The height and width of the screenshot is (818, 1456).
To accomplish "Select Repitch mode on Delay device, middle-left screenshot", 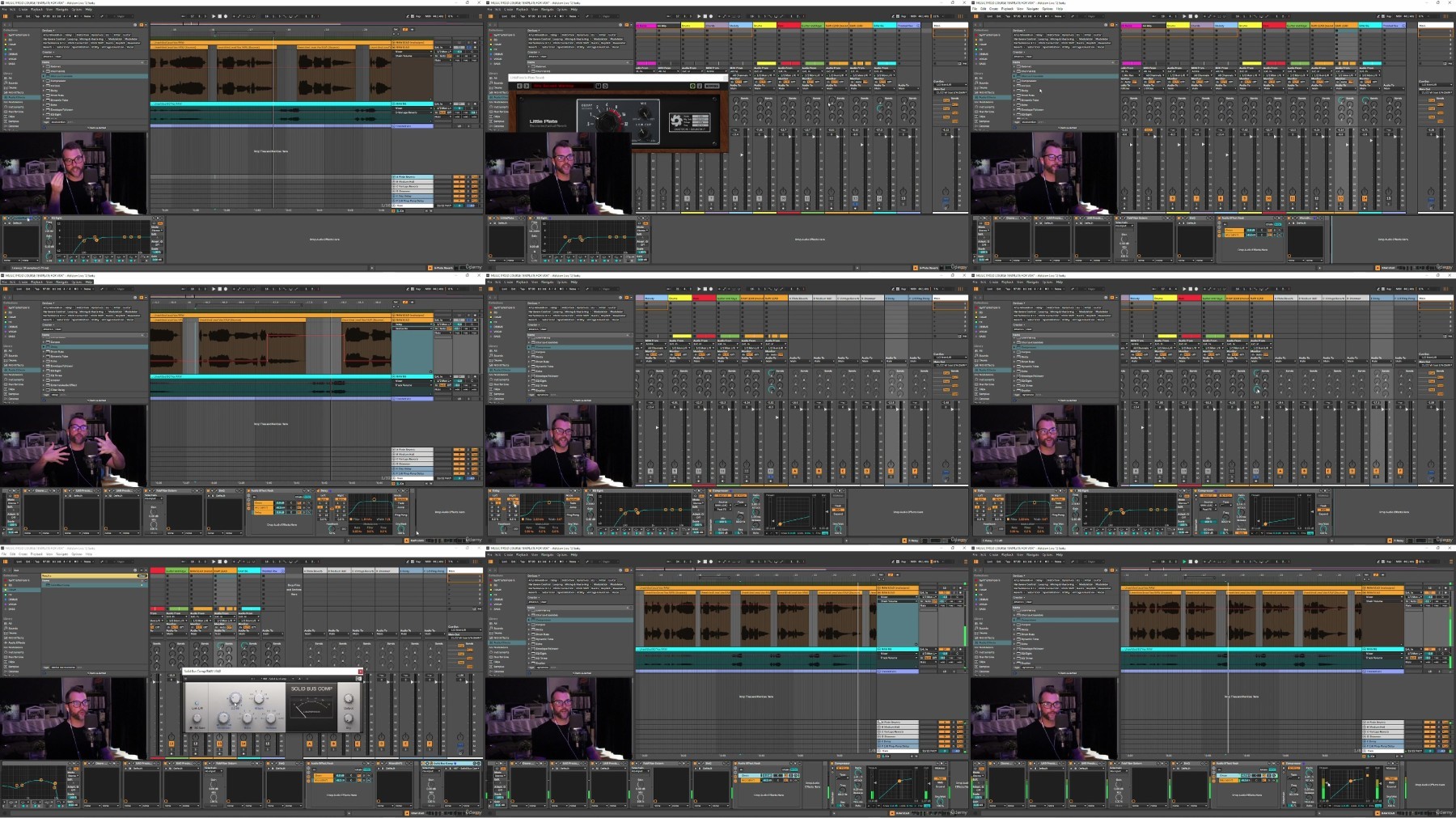I will point(401,498).
